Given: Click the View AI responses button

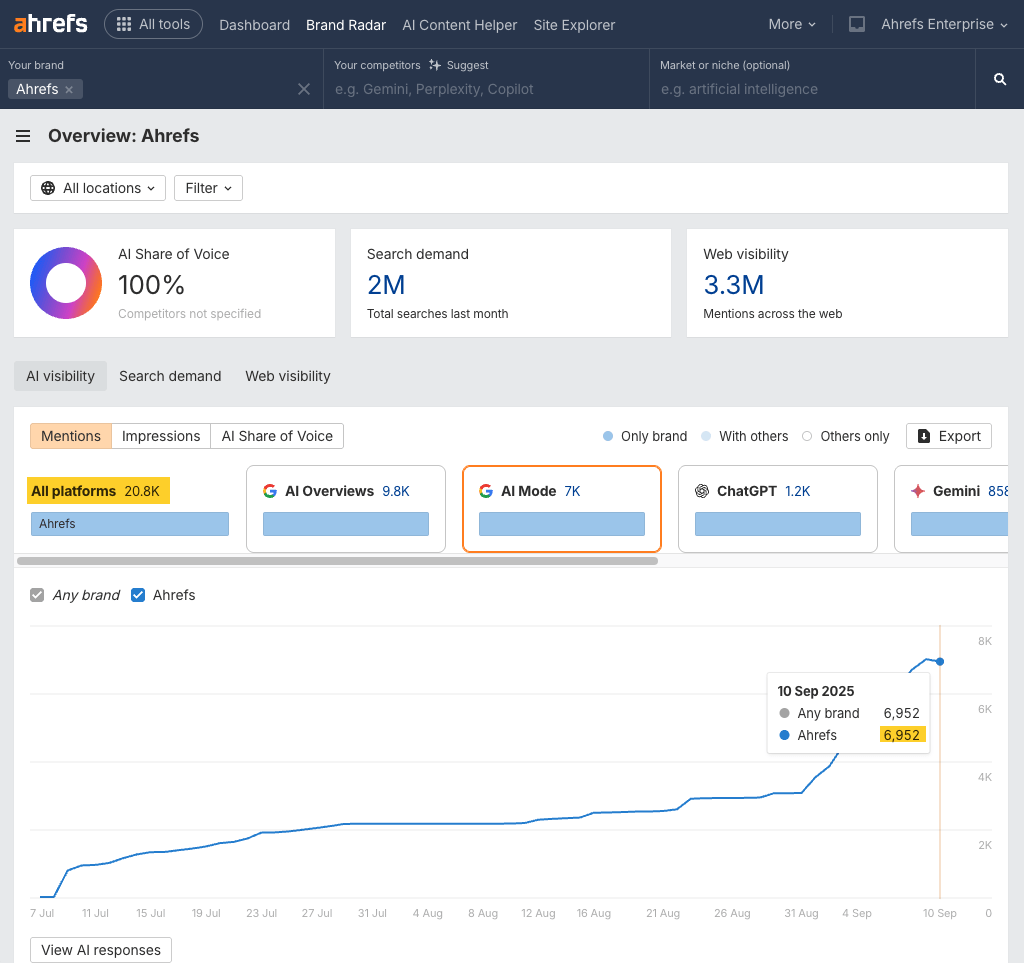Looking at the screenshot, I should click(100, 949).
